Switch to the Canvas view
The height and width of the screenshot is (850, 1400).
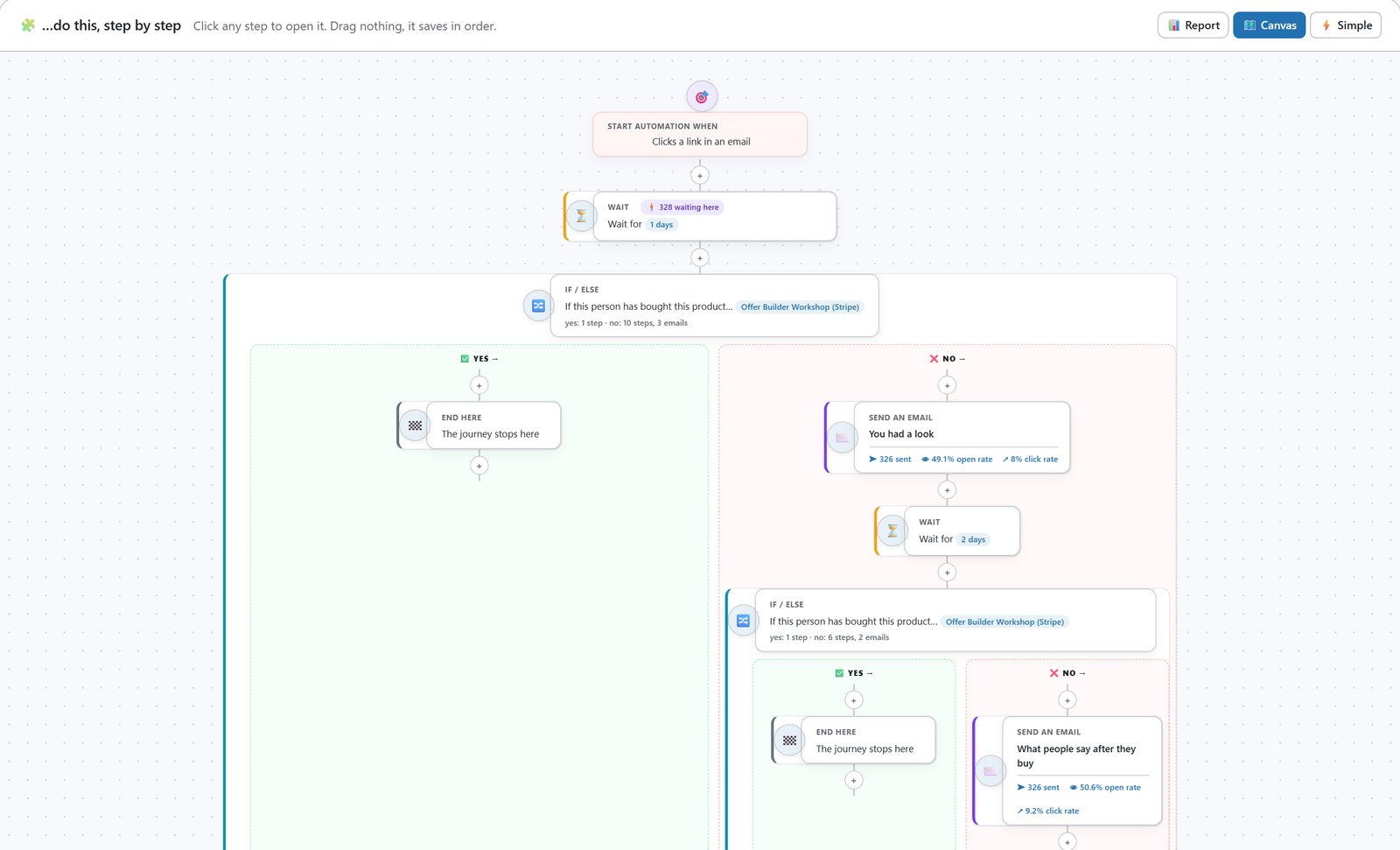pos(1270,25)
